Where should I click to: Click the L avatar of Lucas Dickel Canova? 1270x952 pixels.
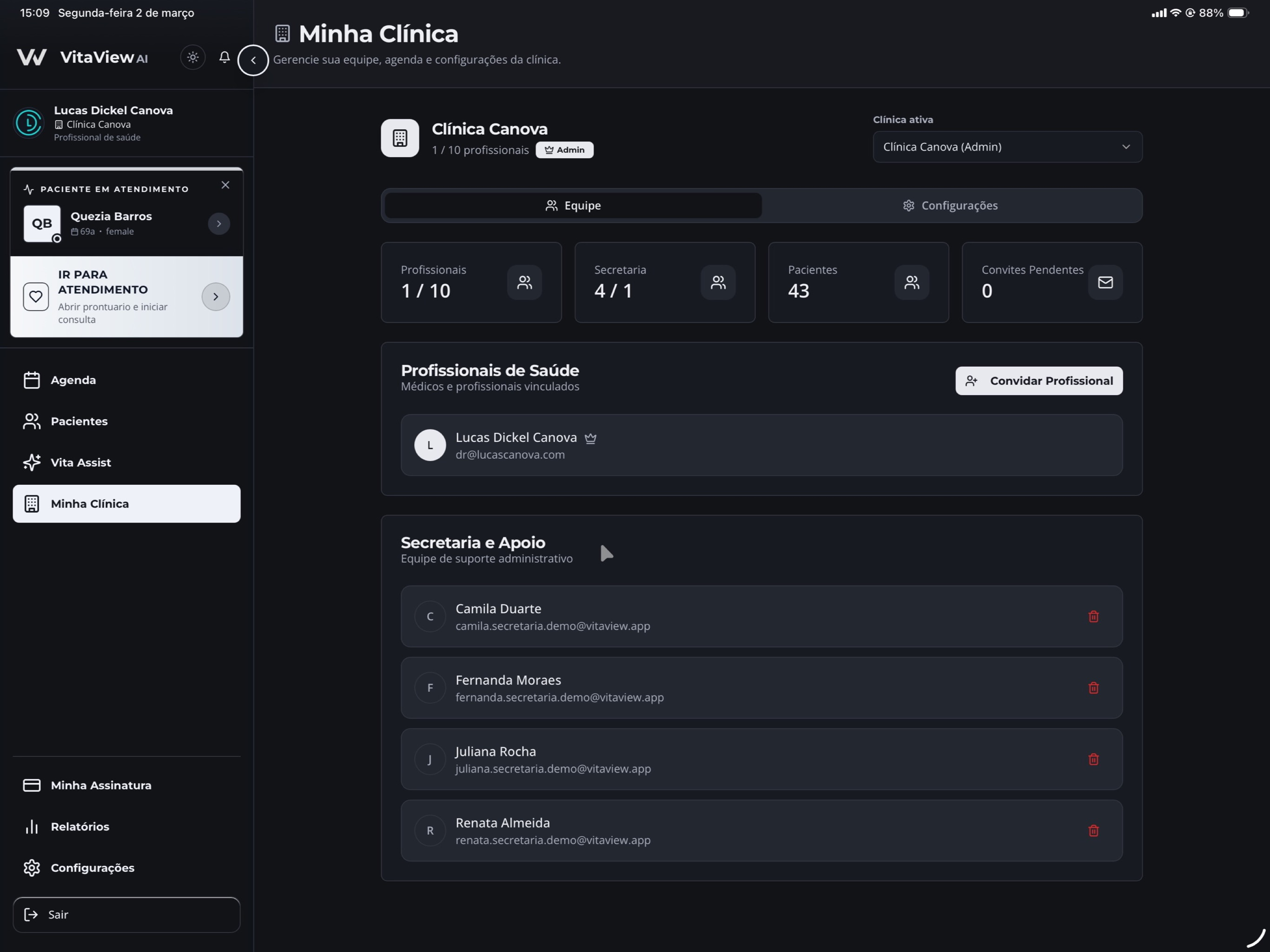coord(430,446)
